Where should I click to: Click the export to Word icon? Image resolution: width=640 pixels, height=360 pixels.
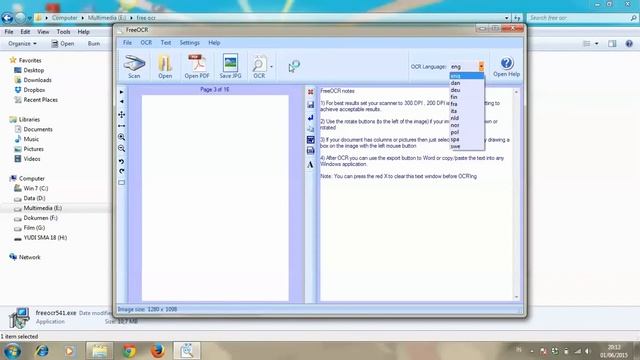pos(311,140)
